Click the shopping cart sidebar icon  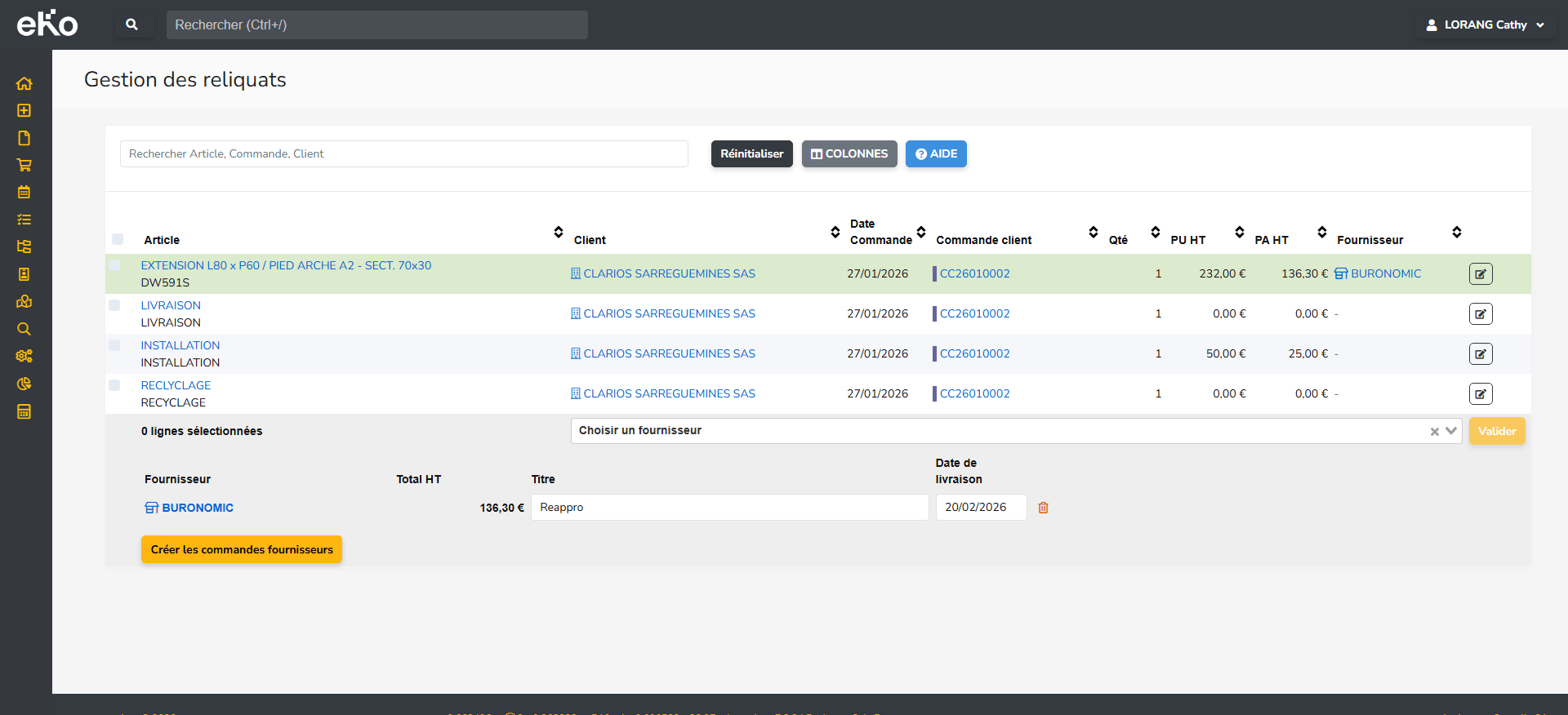24,165
